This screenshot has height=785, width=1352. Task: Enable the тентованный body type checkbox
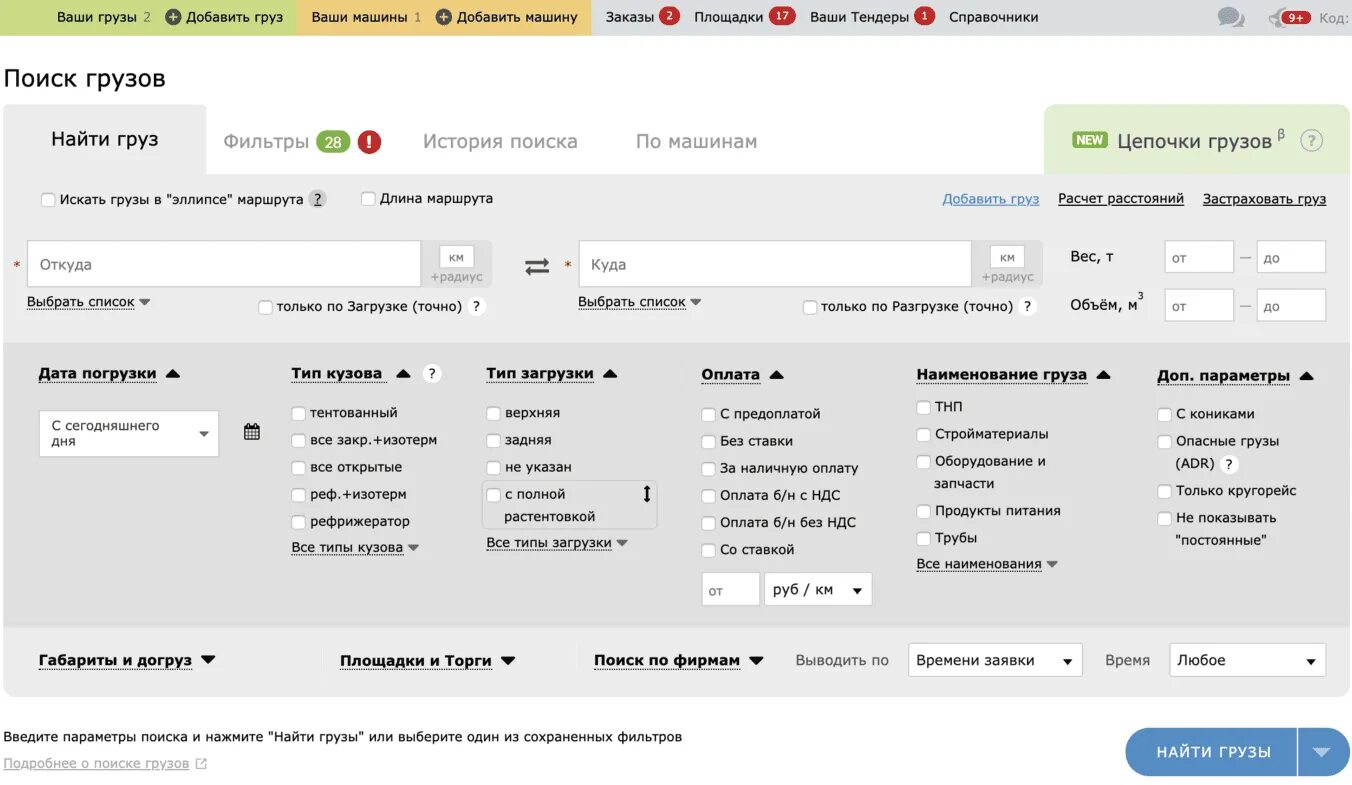point(298,412)
